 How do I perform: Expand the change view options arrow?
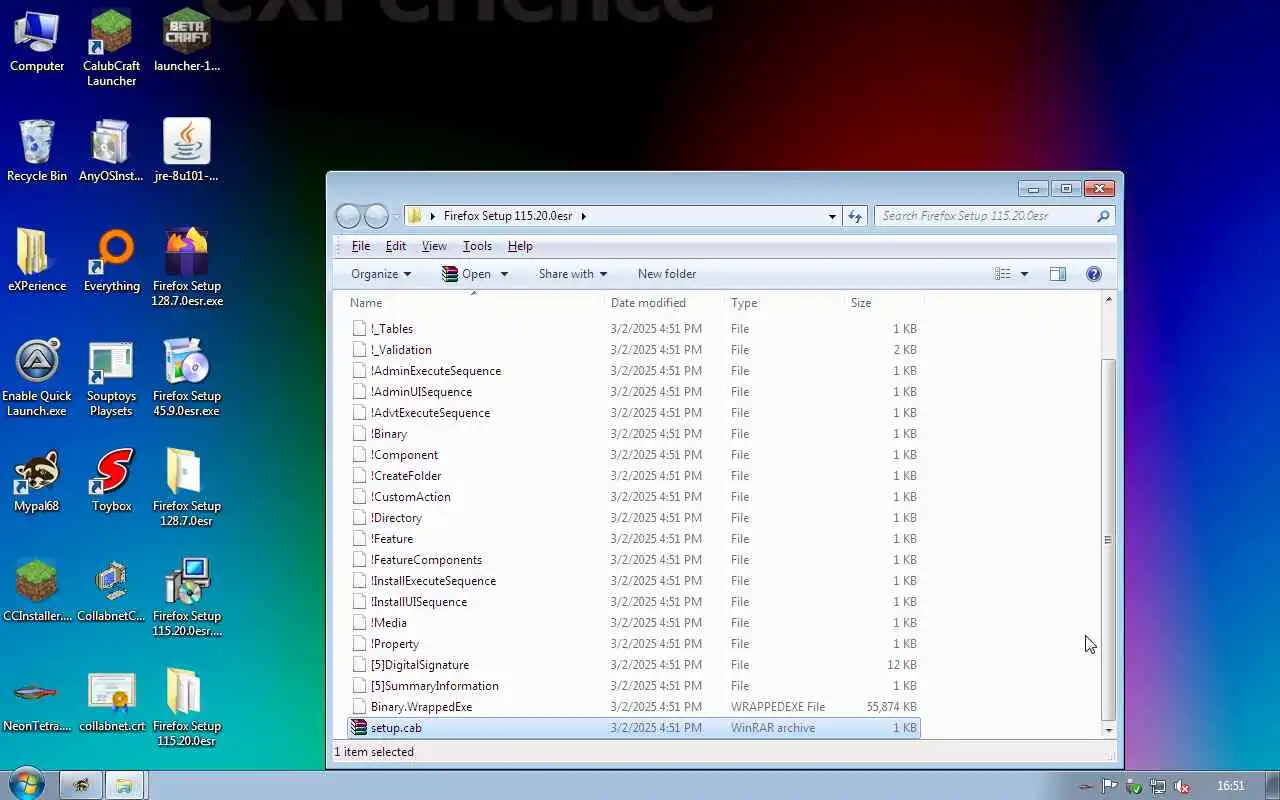click(x=1024, y=274)
